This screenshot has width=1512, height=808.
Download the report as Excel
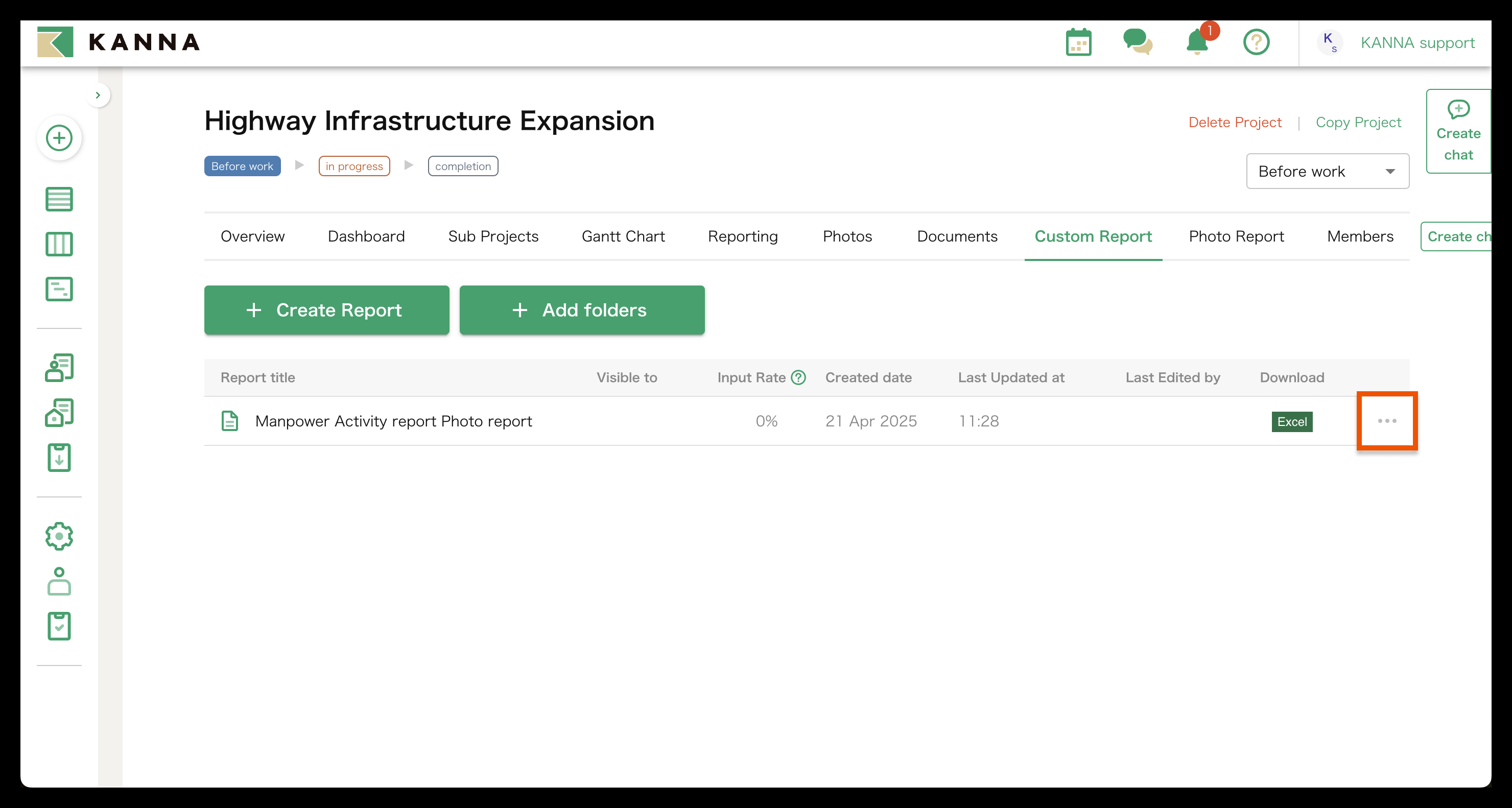tap(1291, 421)
